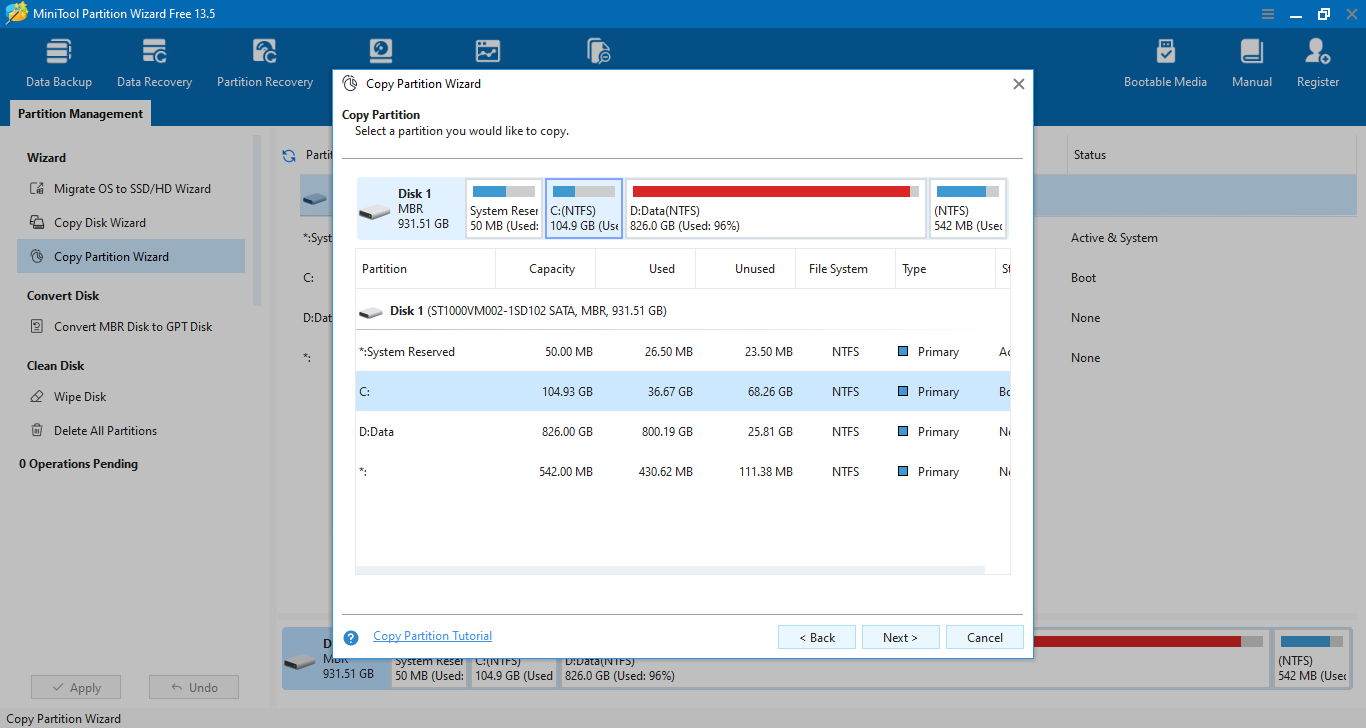Close the Copy Partition Wizard dialog
This screenshot has height=728, width=1366.
[1018, 84]
